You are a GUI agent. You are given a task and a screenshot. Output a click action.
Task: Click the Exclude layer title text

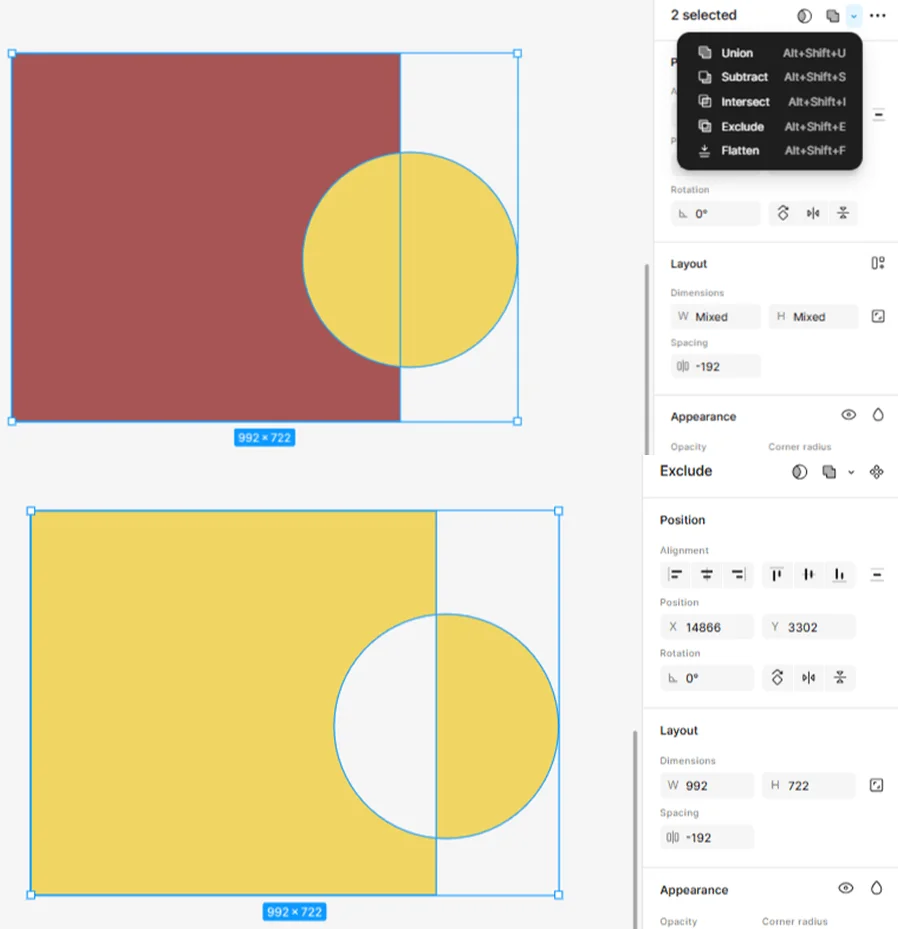(686, 471)
